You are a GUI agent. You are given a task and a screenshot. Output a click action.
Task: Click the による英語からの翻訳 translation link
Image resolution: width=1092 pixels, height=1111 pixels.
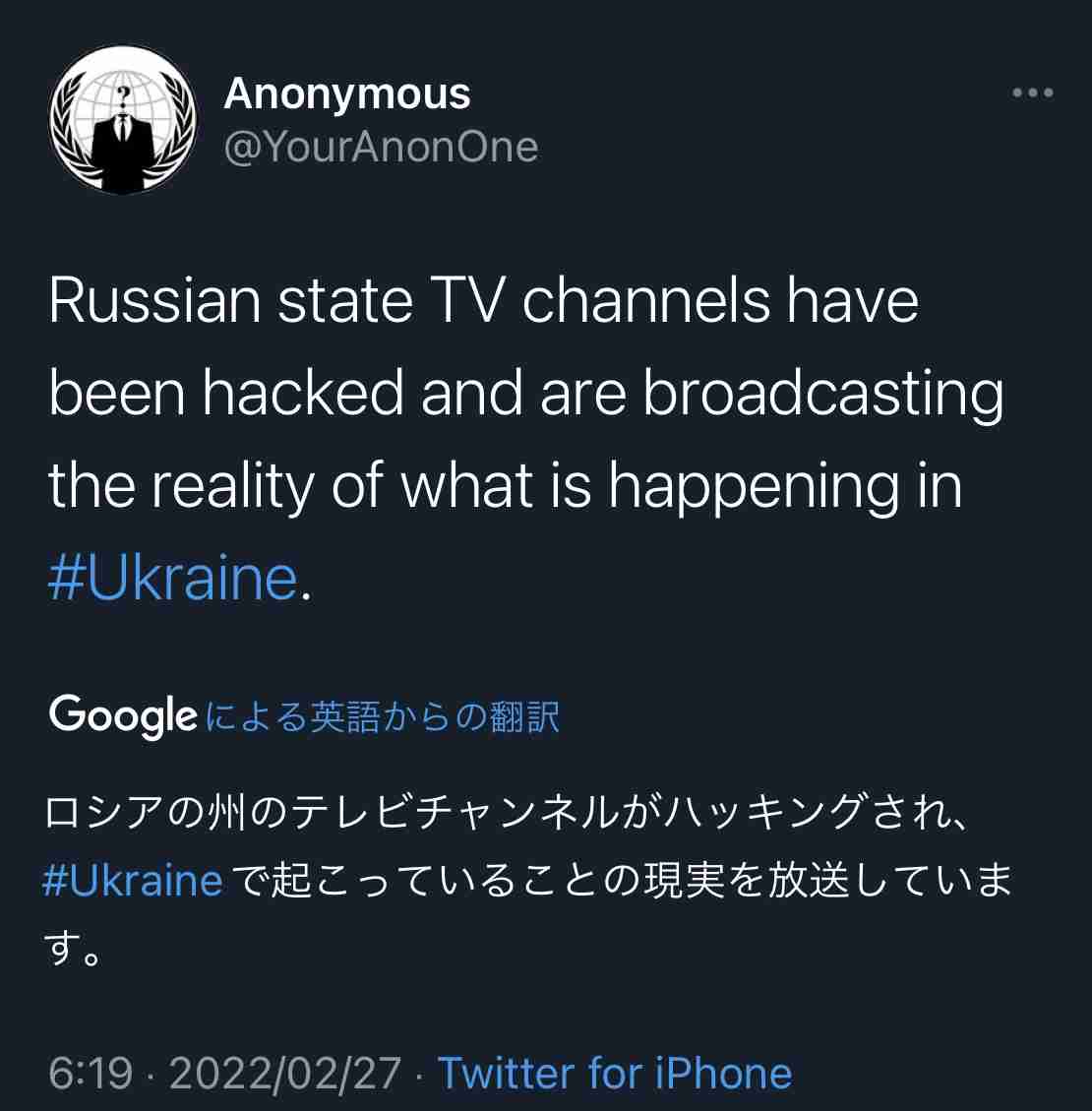383,716
